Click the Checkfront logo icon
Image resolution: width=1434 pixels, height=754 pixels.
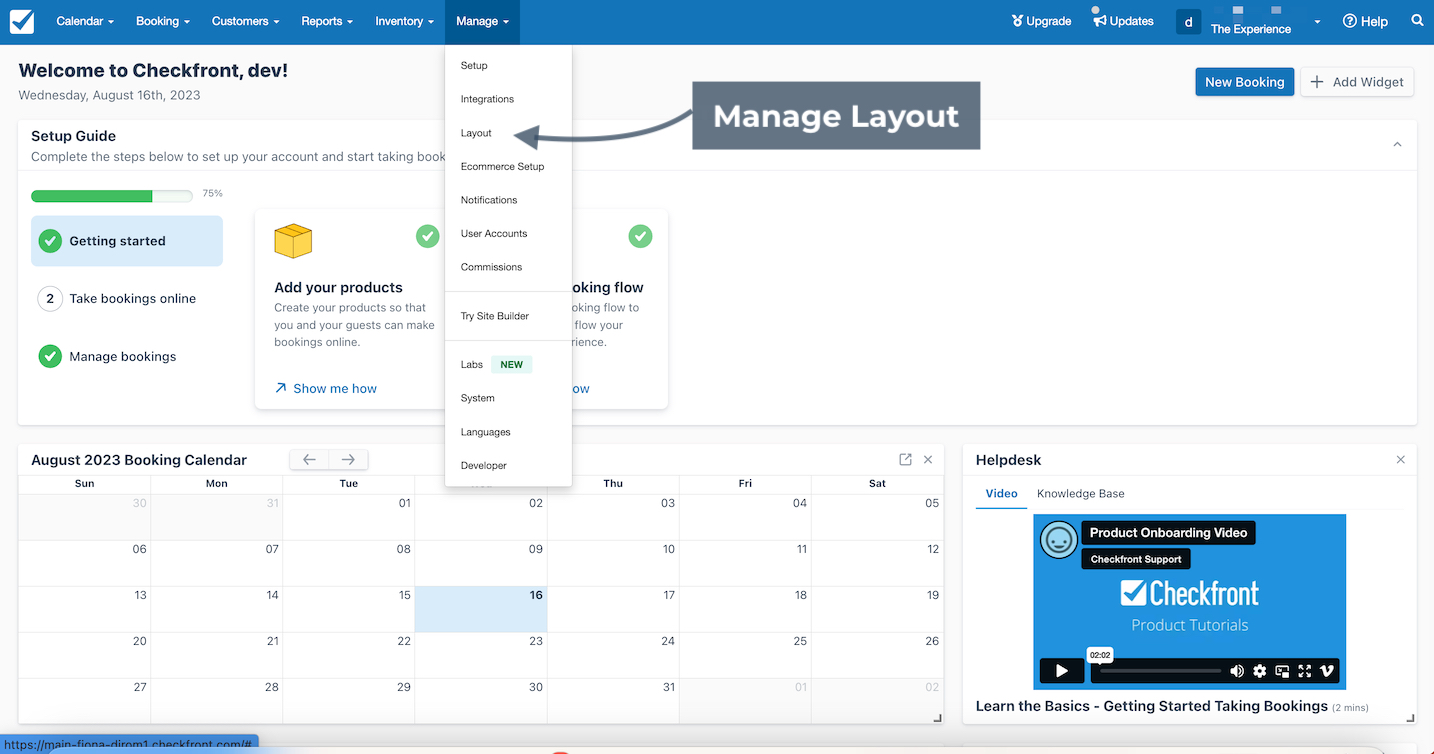[x=21, y=21]
